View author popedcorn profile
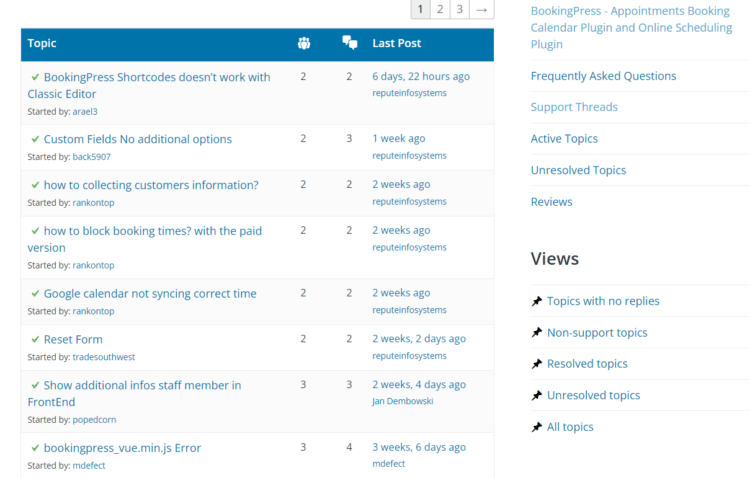 tap(94, 420)
